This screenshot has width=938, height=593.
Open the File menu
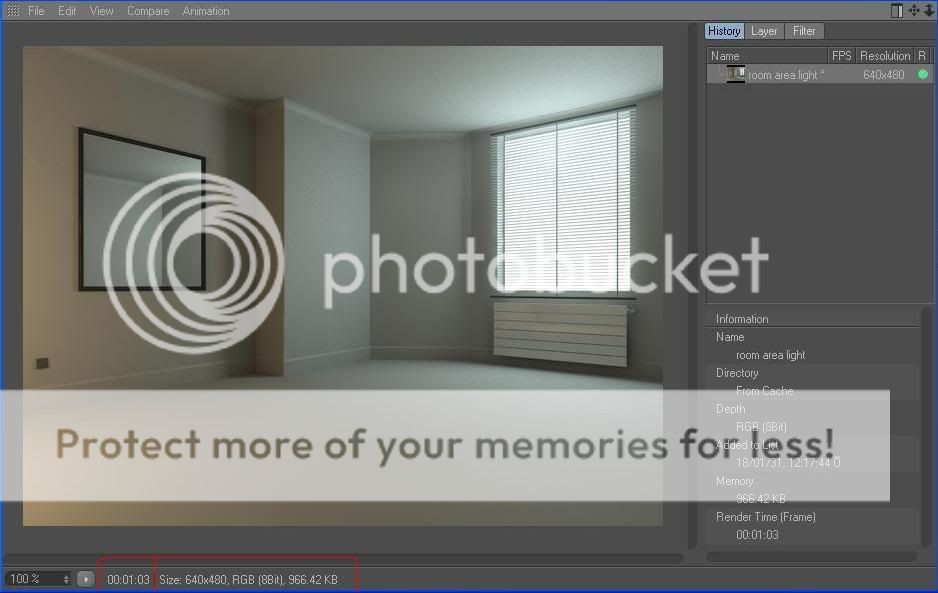tap(36, 11)
